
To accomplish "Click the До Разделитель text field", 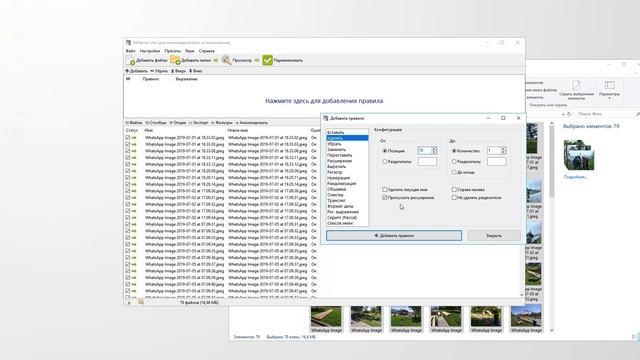I will point(496,162).
